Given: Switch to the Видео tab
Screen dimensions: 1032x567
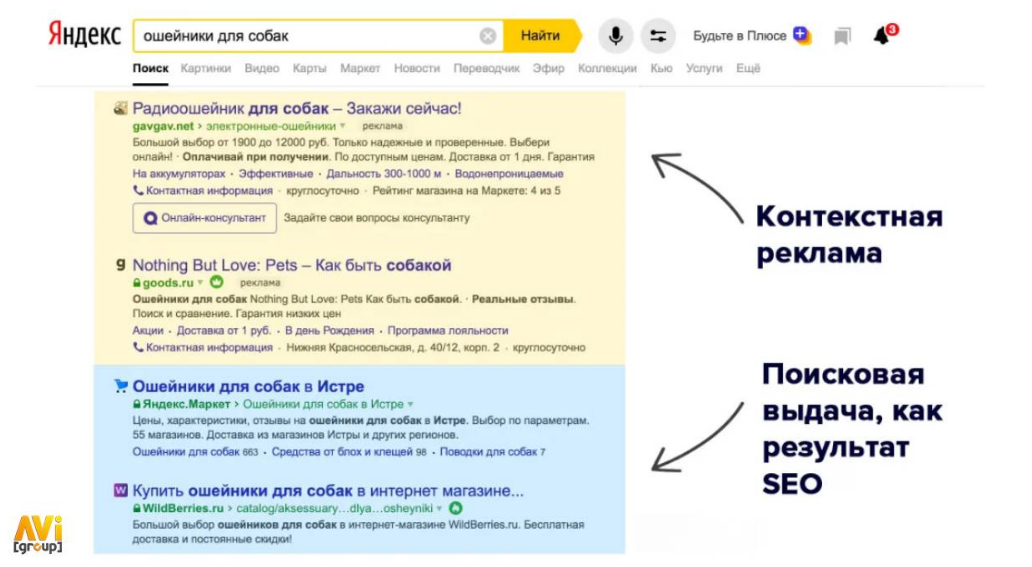Looking at the screenshot, I should pos(261,68).
